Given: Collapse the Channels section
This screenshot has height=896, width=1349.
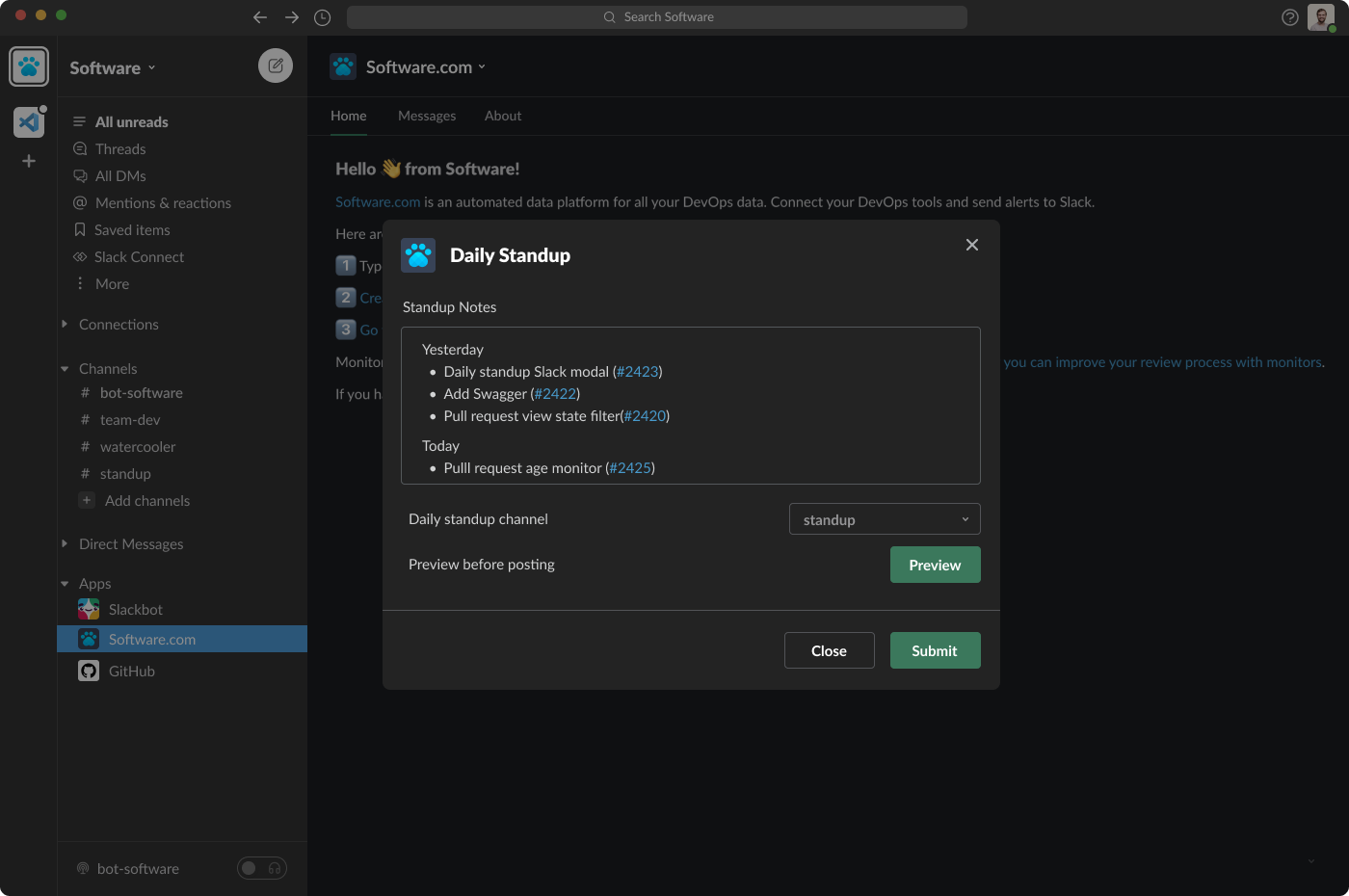Looking at the screenshot, I should pyautogui.click(x=65, y=369).
